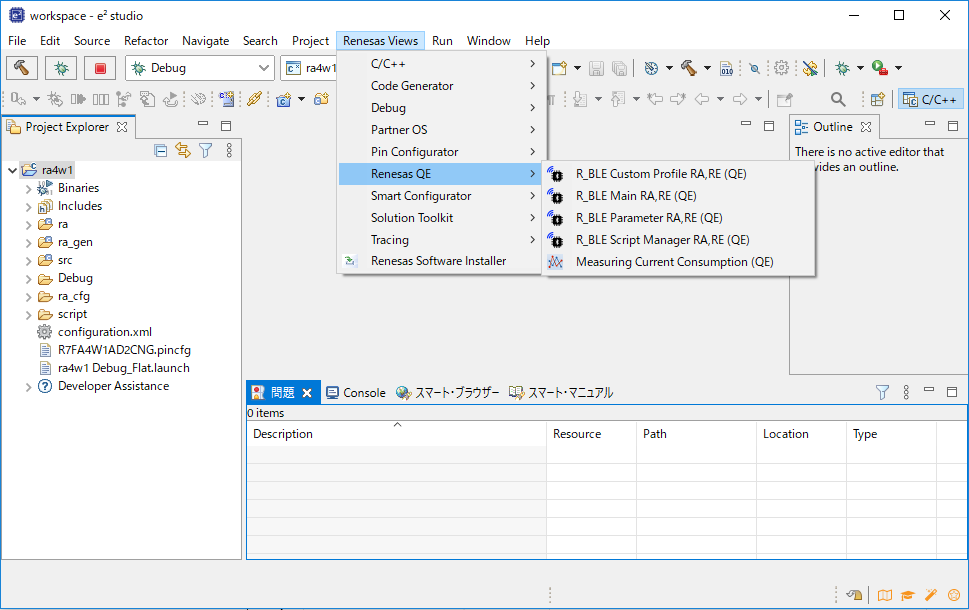Filter the Problems view with funnel icon
Image resolution: width=969 pixels, height=610 pixels.
(882, 392)
